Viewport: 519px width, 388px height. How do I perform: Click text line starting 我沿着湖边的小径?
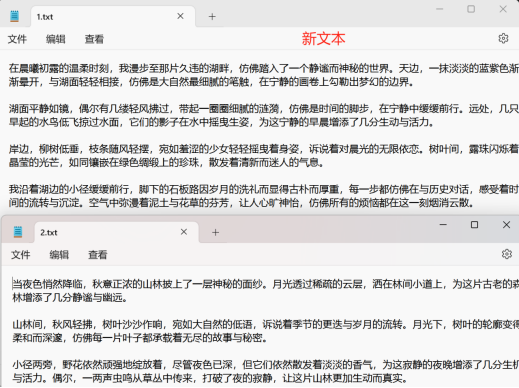click(264, 189)
